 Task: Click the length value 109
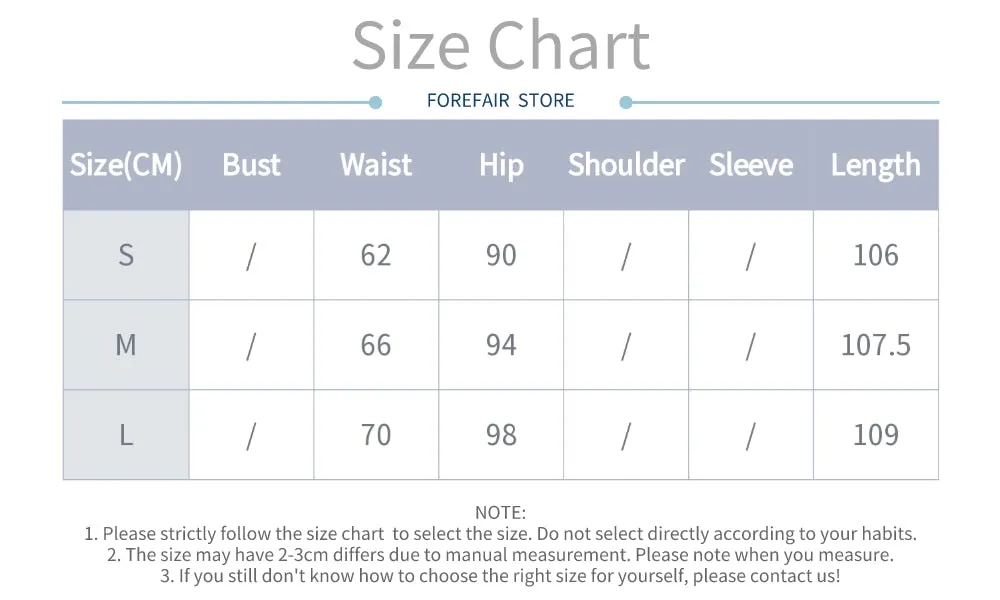[876, 435]
